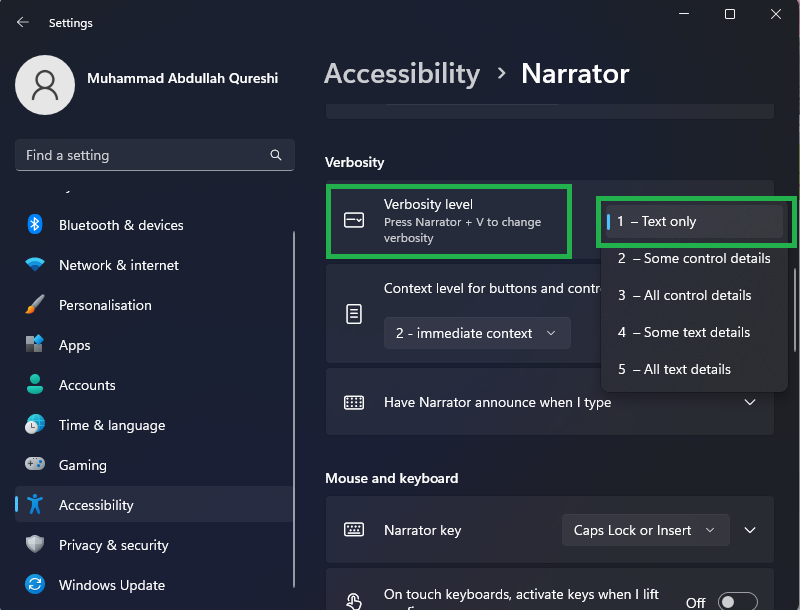Open Narrator key dropdown
The image size is (800, 610).
click(645, 530)
